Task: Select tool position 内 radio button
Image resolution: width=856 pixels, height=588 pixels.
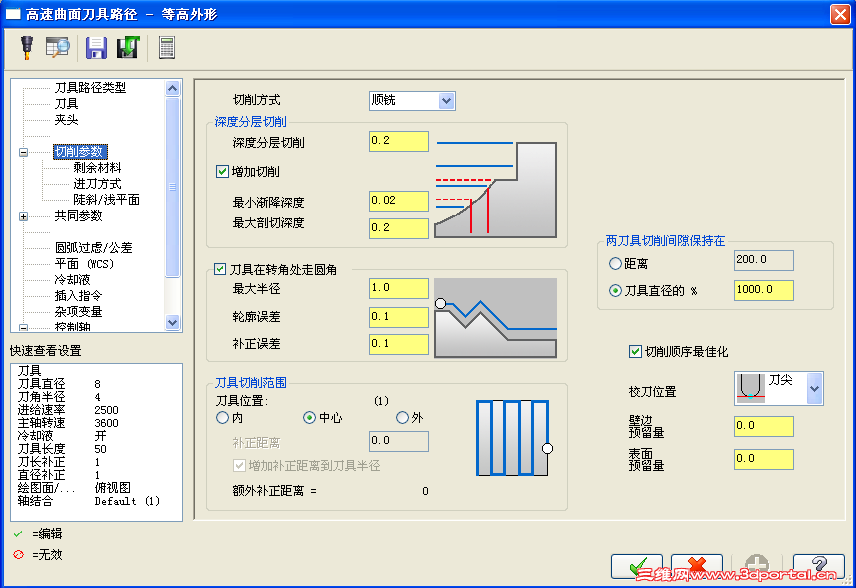Action: 222,418
